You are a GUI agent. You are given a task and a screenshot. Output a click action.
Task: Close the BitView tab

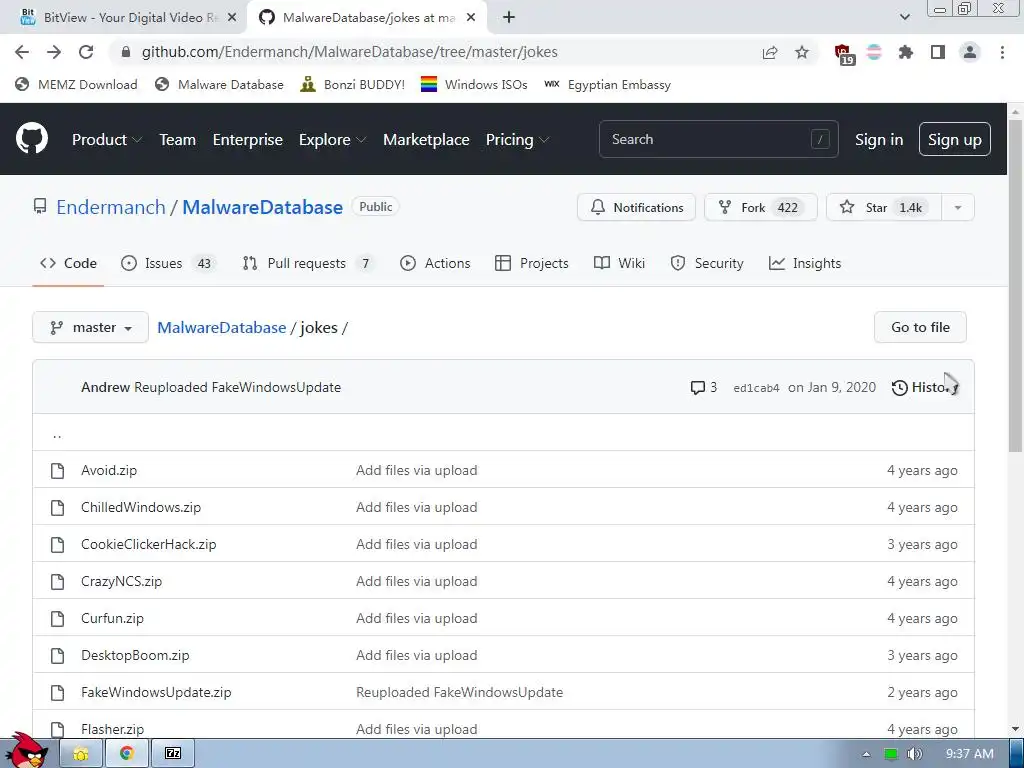(x=231, y=18)
